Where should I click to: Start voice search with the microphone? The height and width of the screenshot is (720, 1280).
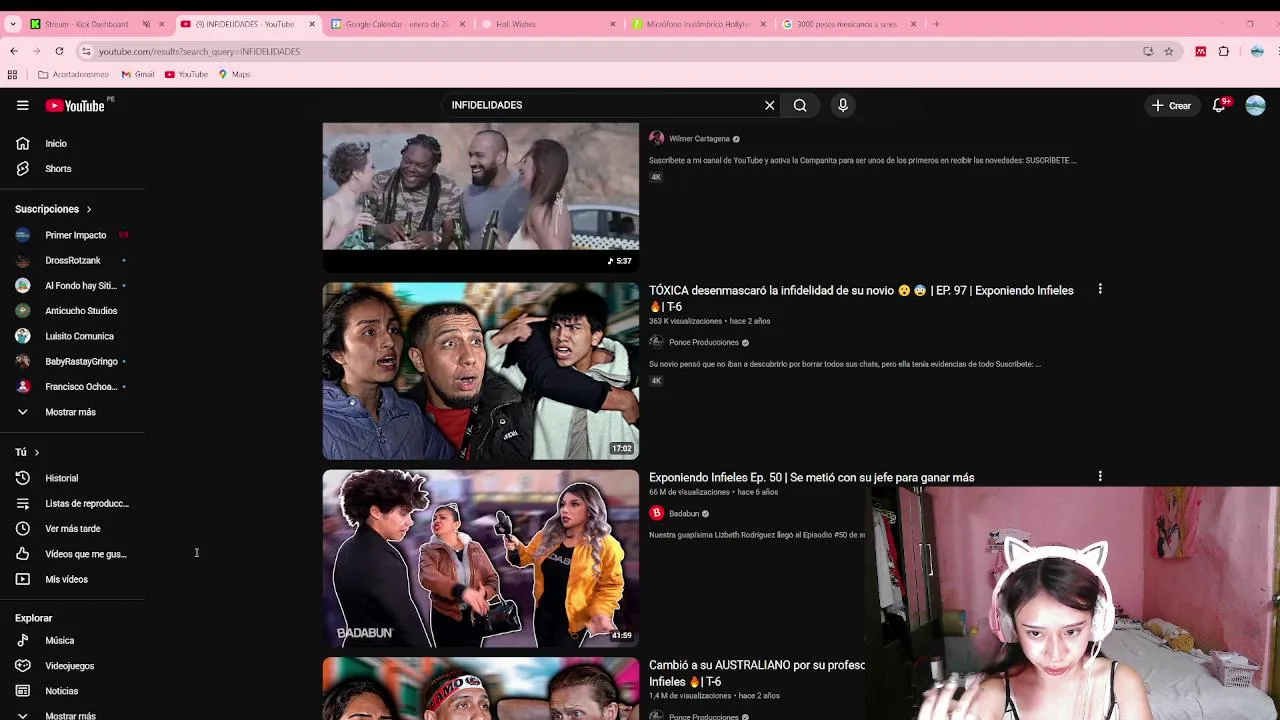pos(843,105)
